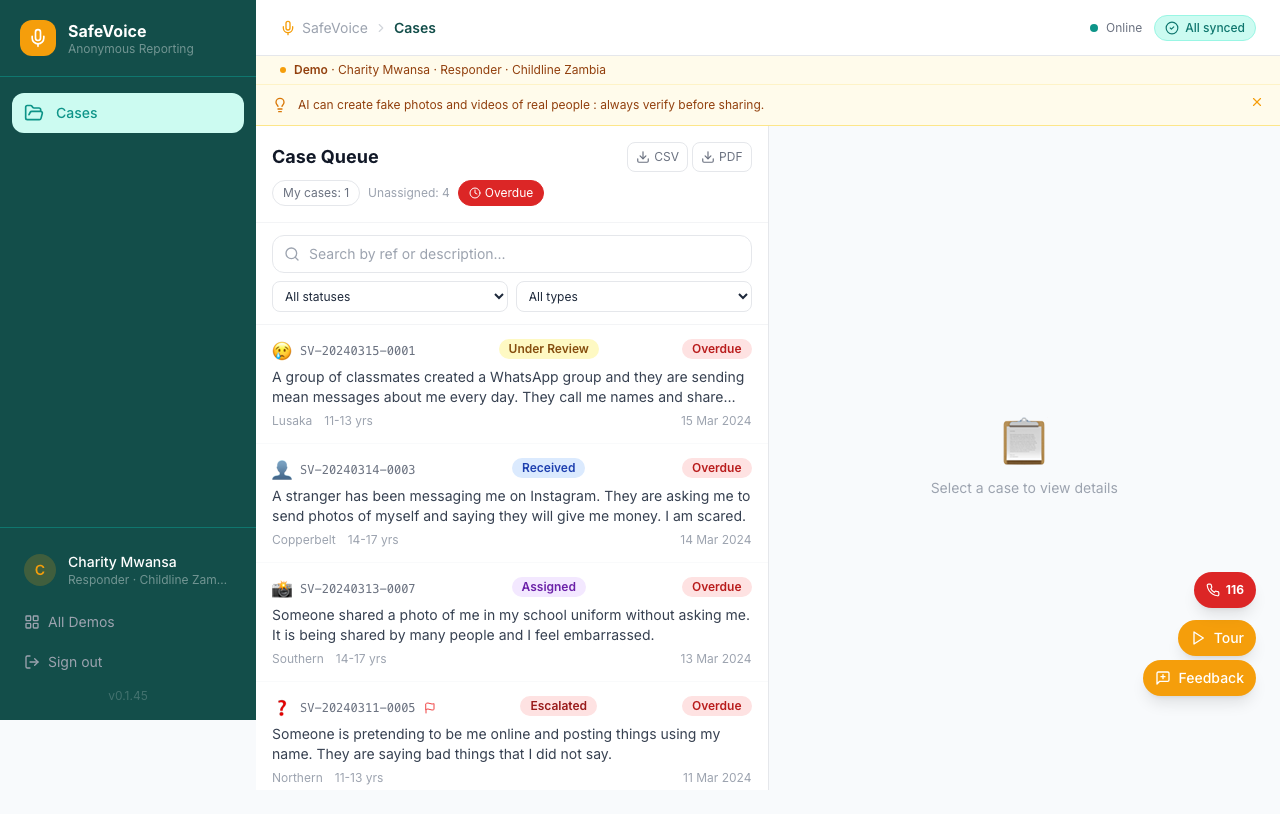
Task: Click the crying face emoji on case SV-20240315-0001
Action: click(x=282, y=351)
